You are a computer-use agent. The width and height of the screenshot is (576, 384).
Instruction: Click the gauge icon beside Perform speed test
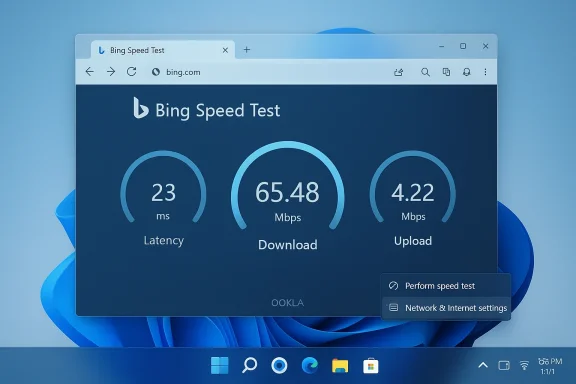point(393,286)
